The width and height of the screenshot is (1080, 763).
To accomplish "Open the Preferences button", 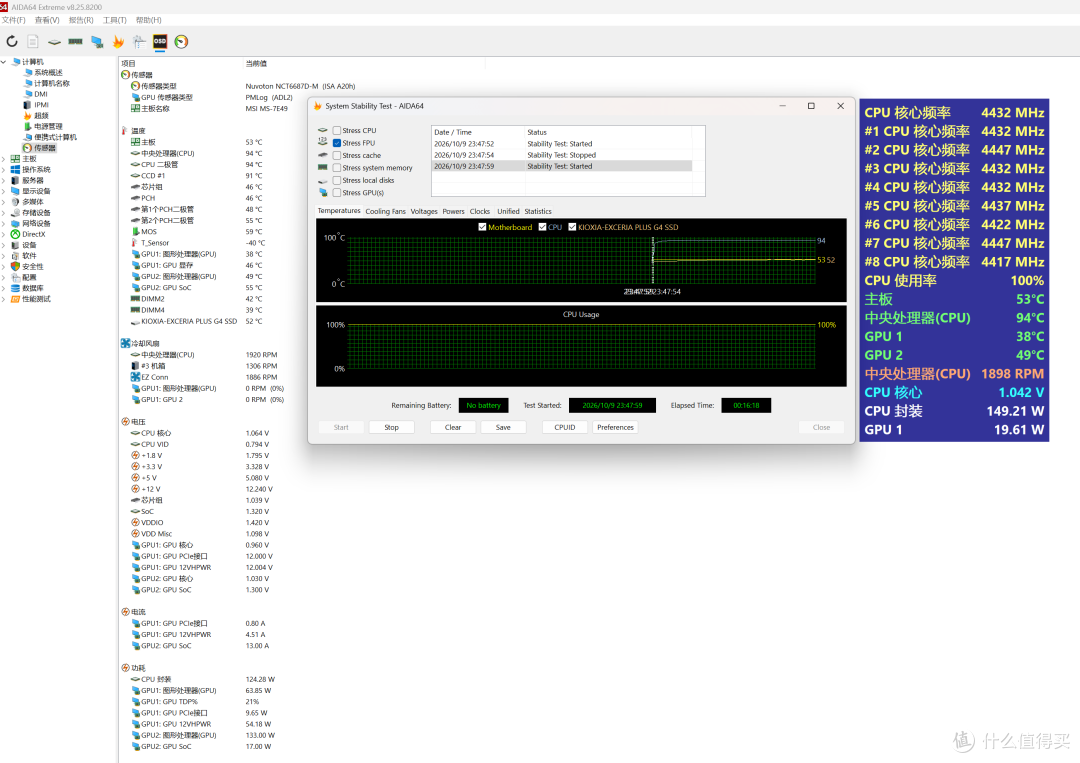I will coord(615,427).
